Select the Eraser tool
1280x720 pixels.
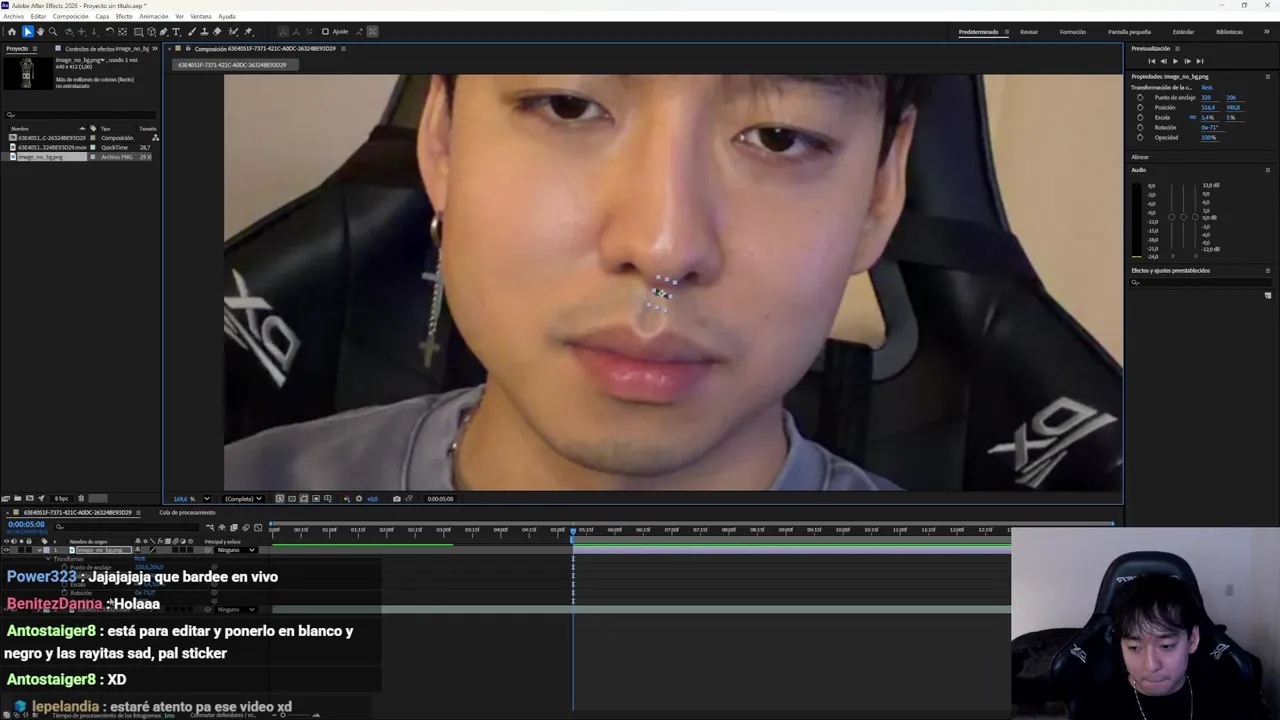(x=217, y=32)
